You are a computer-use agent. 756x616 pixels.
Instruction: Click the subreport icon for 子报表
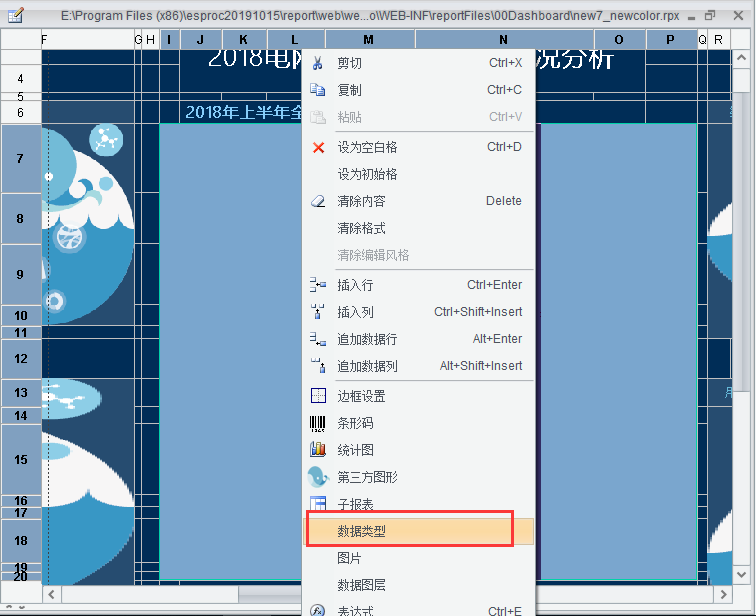point(318,503)
